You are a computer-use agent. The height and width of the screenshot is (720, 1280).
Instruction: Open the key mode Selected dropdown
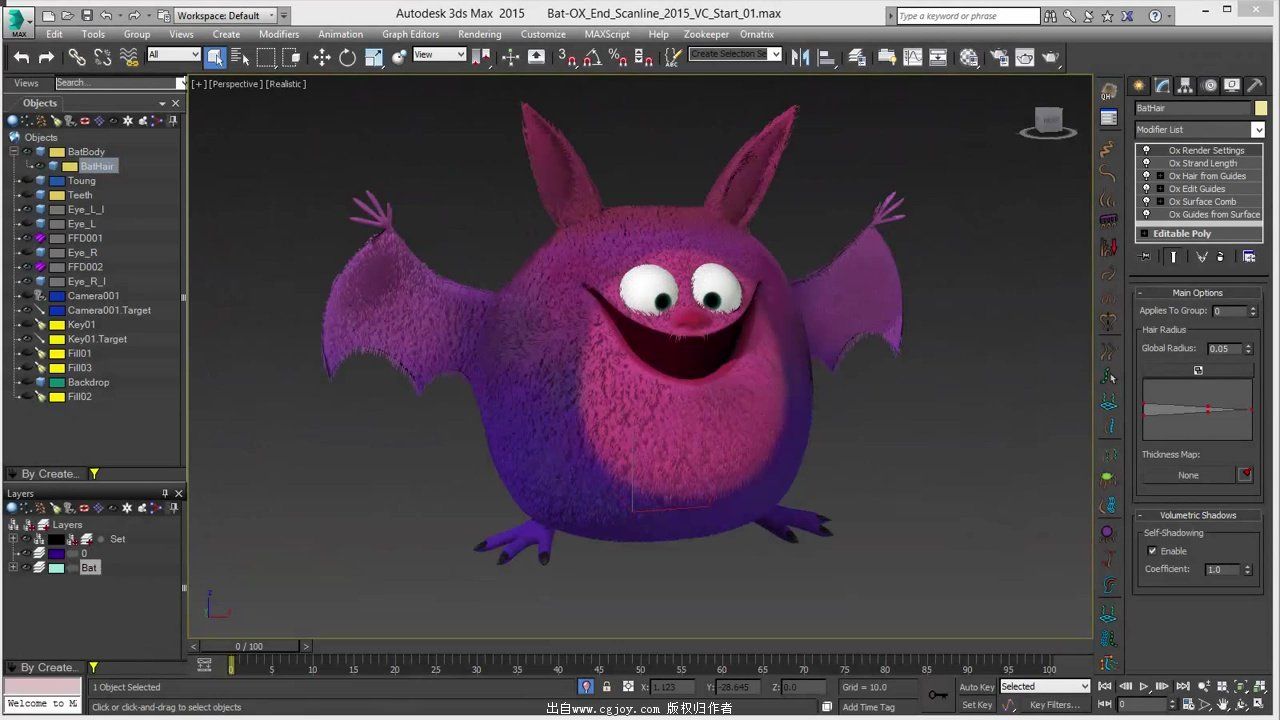tap(1044, 687)
